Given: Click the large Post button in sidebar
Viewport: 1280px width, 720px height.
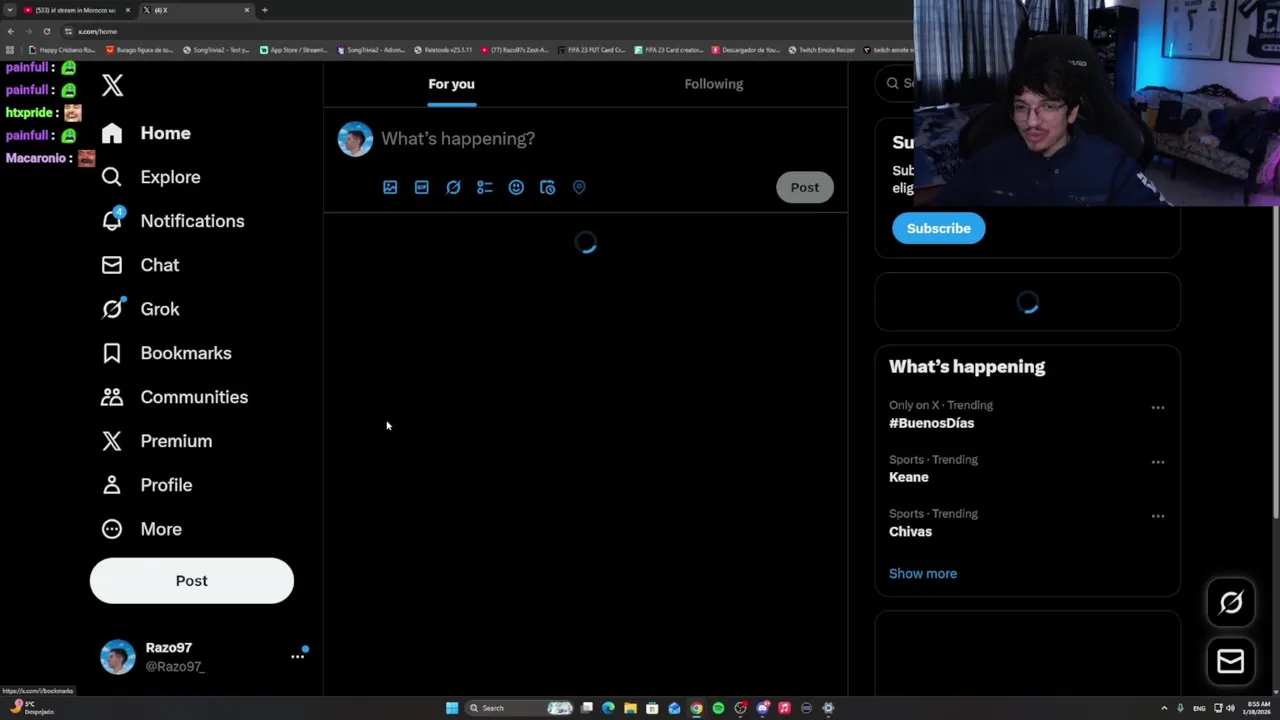Looking at the screenshot, I should point(192,581).
